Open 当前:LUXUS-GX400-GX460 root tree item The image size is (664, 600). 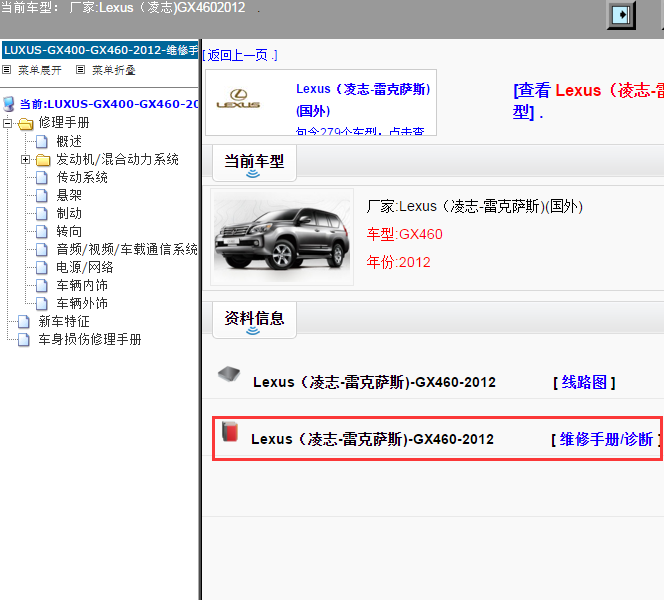point(108,104)
